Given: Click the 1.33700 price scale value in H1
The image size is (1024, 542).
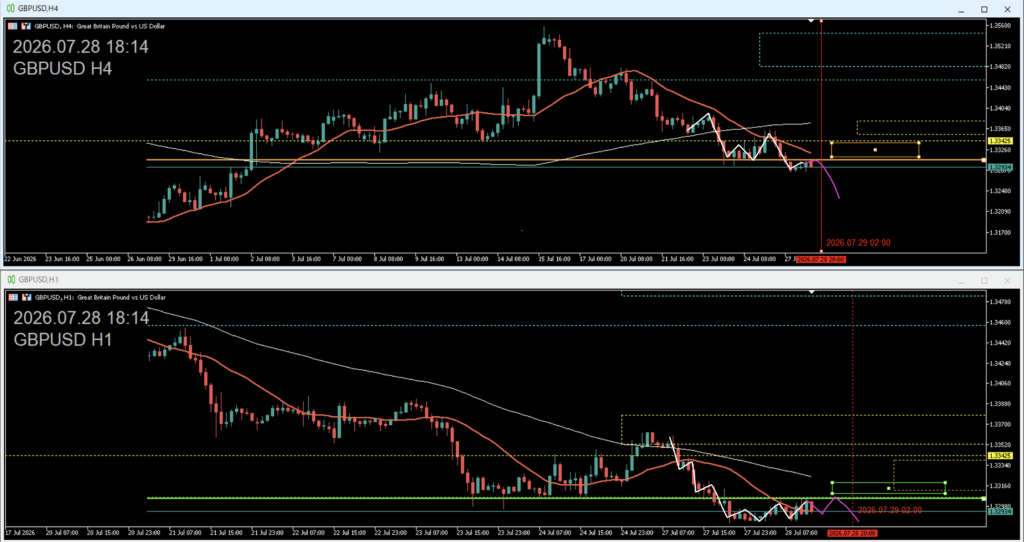Looking at the screenshot, I should click(x=1001, y=424).
